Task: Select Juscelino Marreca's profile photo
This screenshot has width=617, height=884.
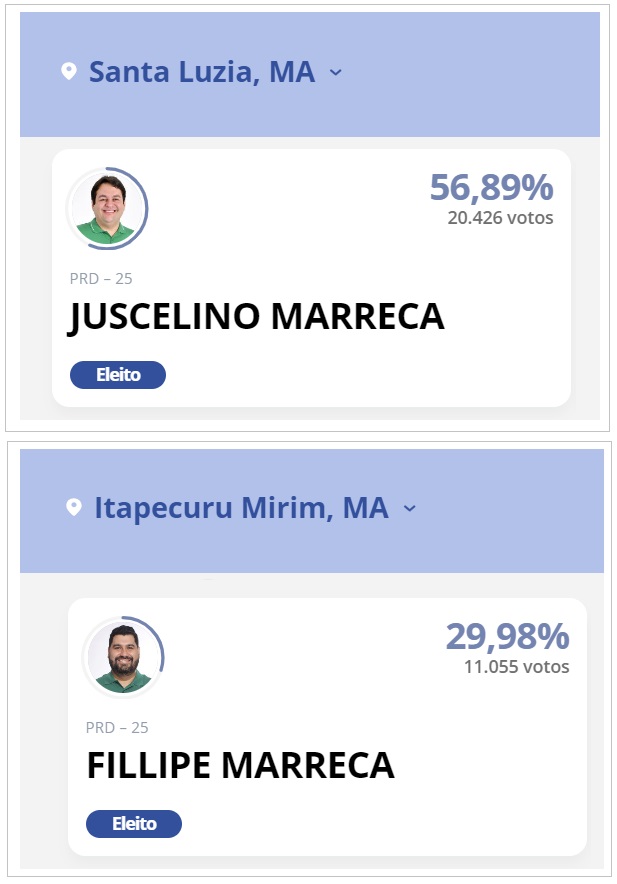Action: [x=109, y=208]
